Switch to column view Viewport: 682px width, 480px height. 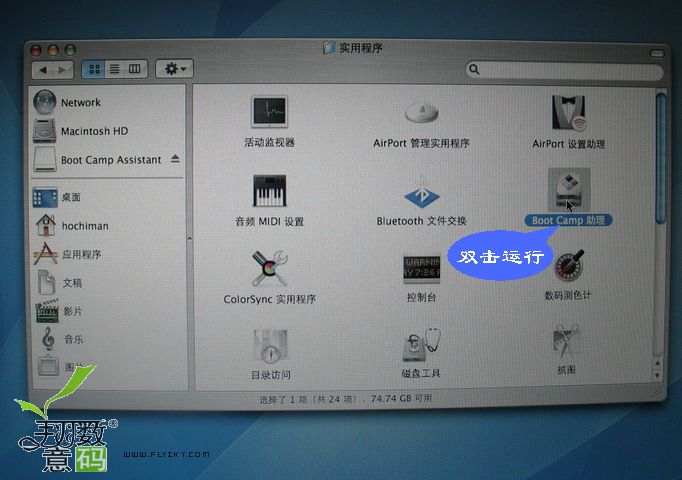click(x=135, y=69)
